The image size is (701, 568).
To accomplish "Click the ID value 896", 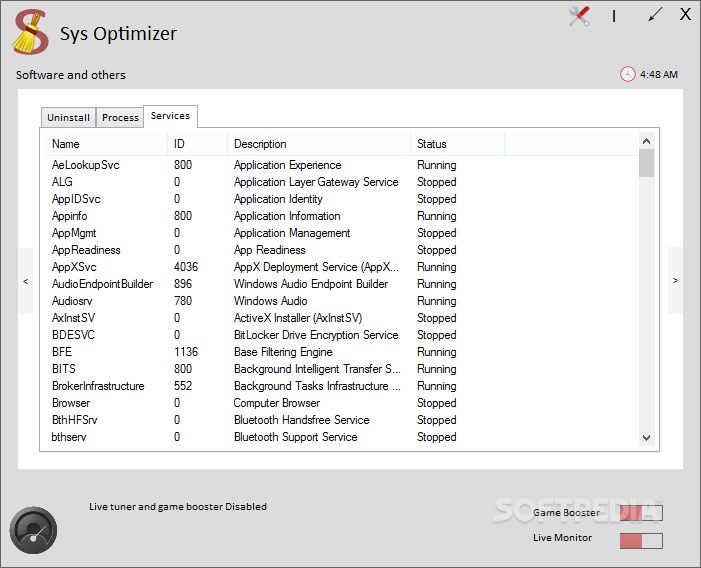I will coord(183,284).
